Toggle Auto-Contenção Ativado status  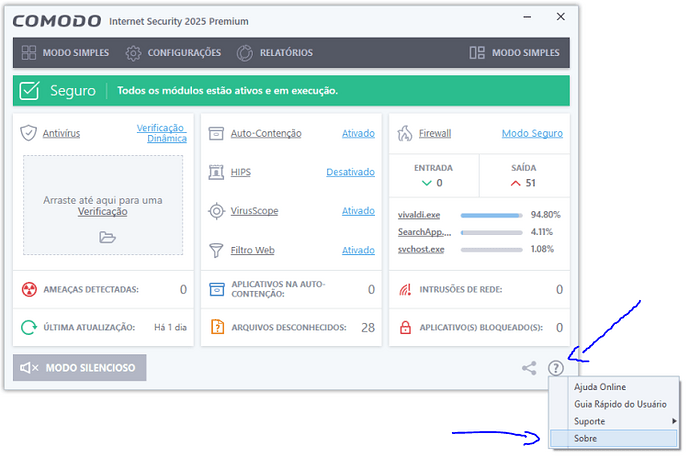[358, 133]
